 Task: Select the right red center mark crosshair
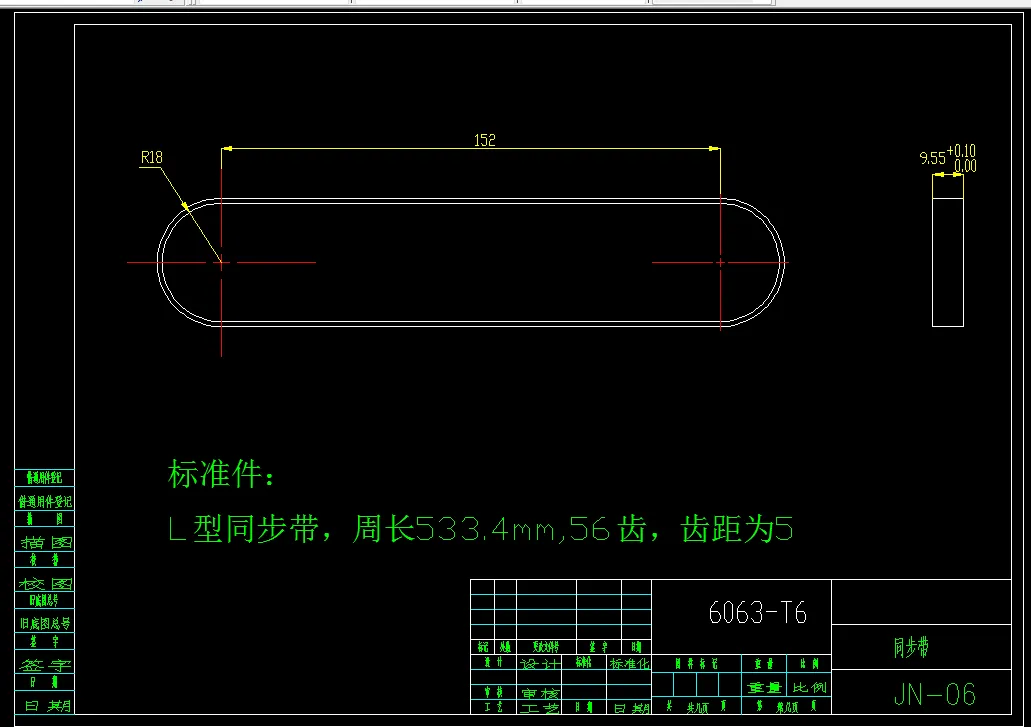[721, 262]
